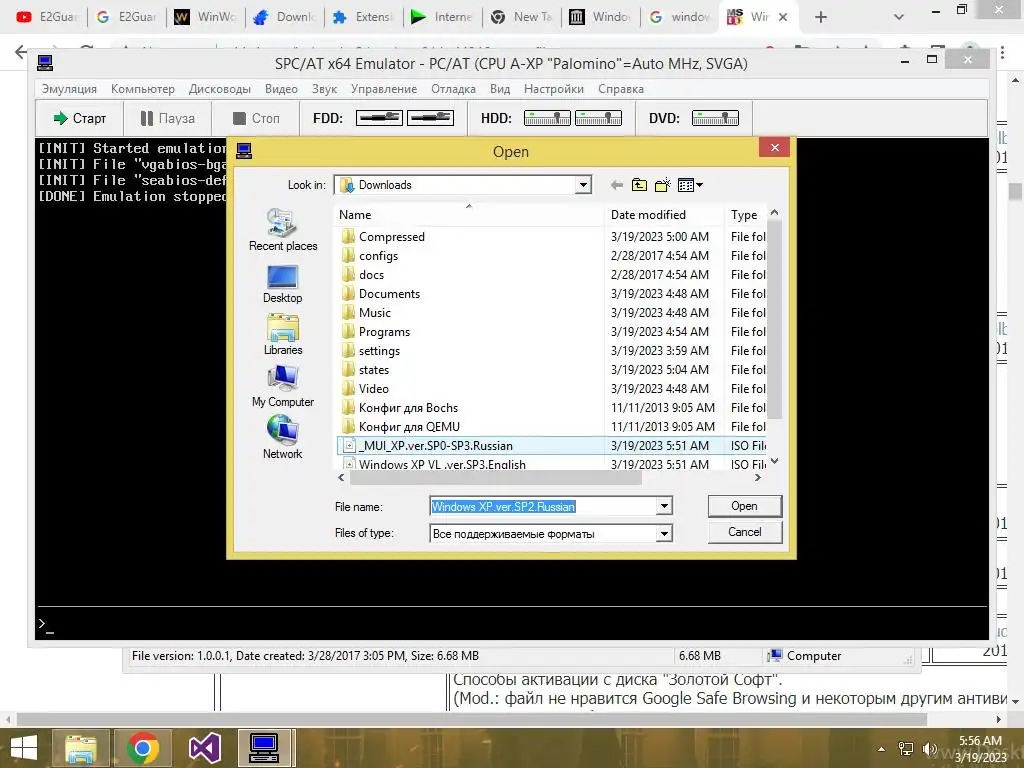Open the Управление menu
The image size is (1024, 768).
pyautogui.click(x=383, y=89)
